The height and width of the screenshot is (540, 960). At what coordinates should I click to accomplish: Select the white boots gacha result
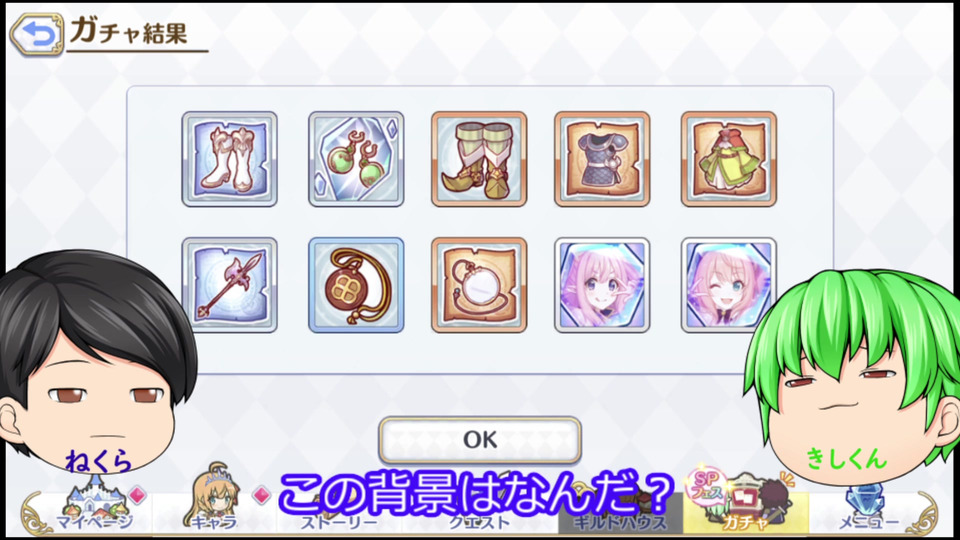pyautogui.click(x=230, y=159)
